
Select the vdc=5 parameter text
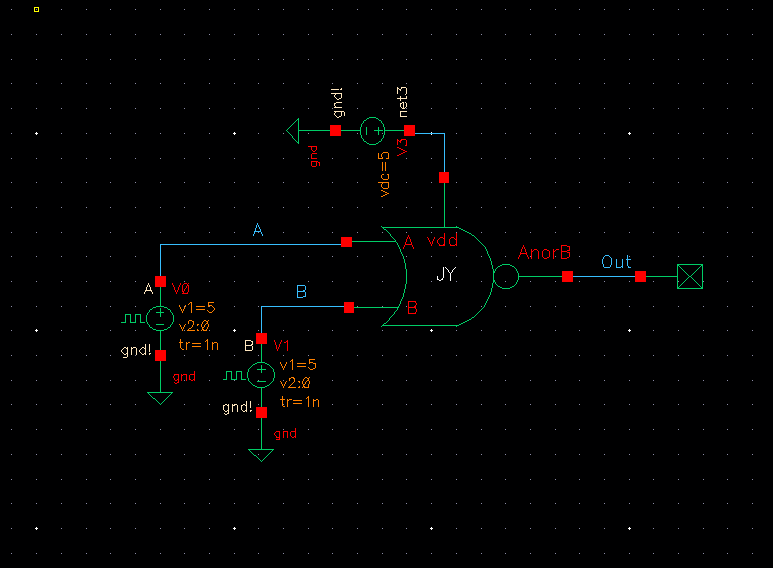point(385,175)
